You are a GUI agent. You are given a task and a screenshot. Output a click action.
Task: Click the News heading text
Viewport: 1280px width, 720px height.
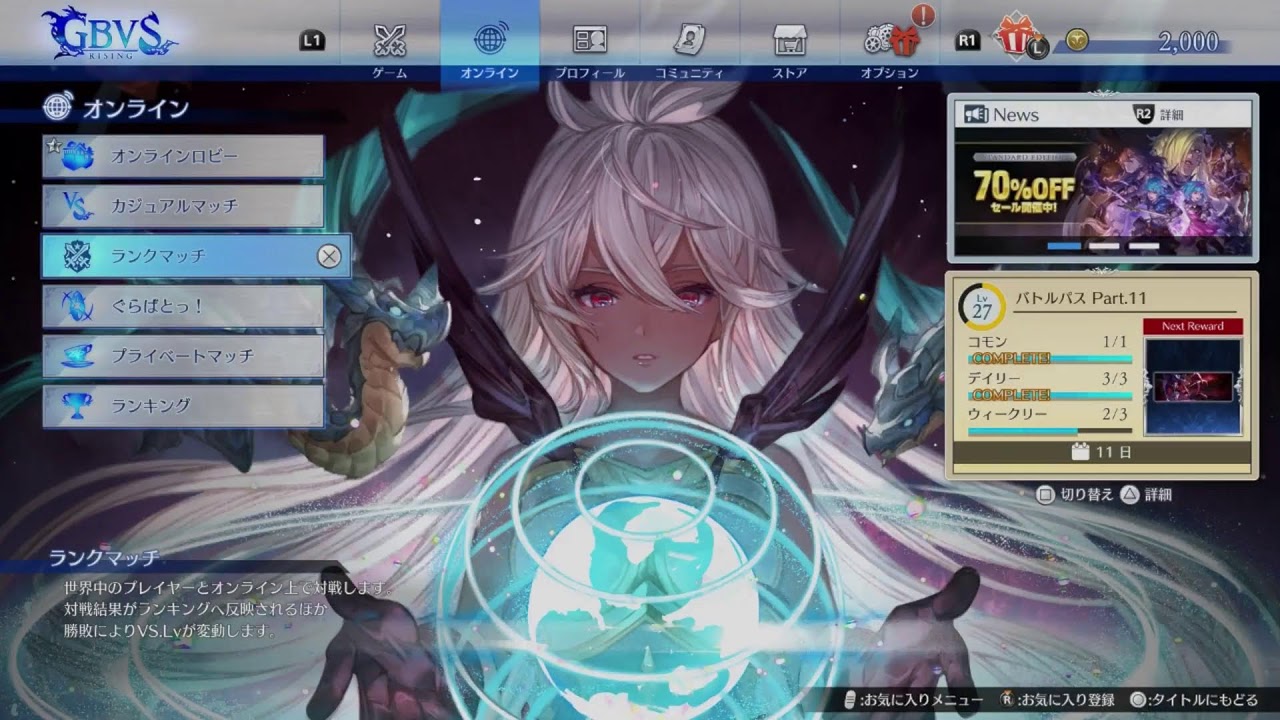click(x=1016, y=114)
